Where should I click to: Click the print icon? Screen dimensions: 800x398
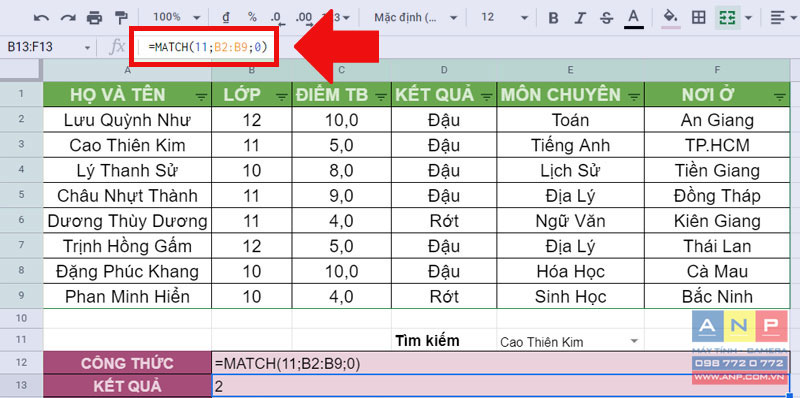(x=94, y=18)
